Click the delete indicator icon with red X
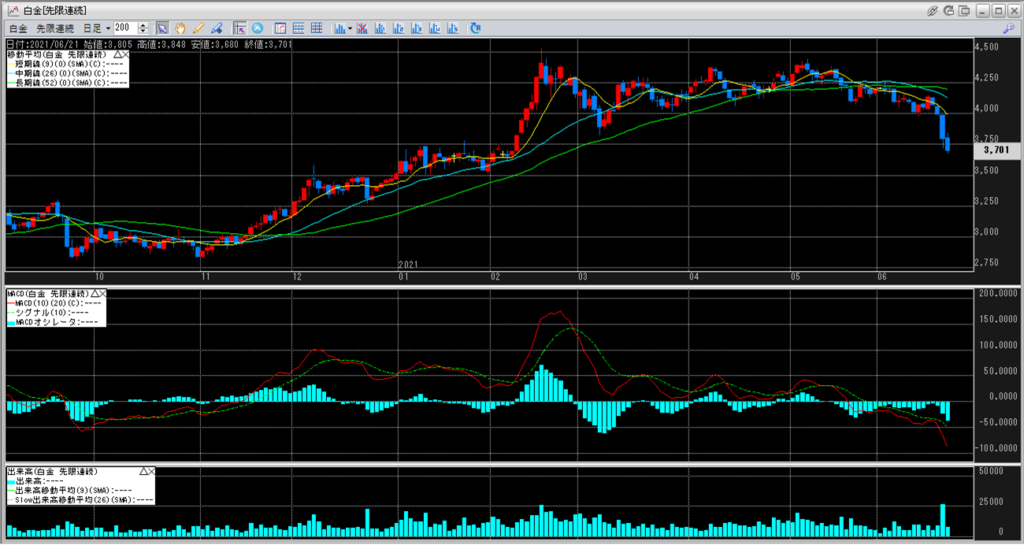1024x545 pixels. point(363,28)
